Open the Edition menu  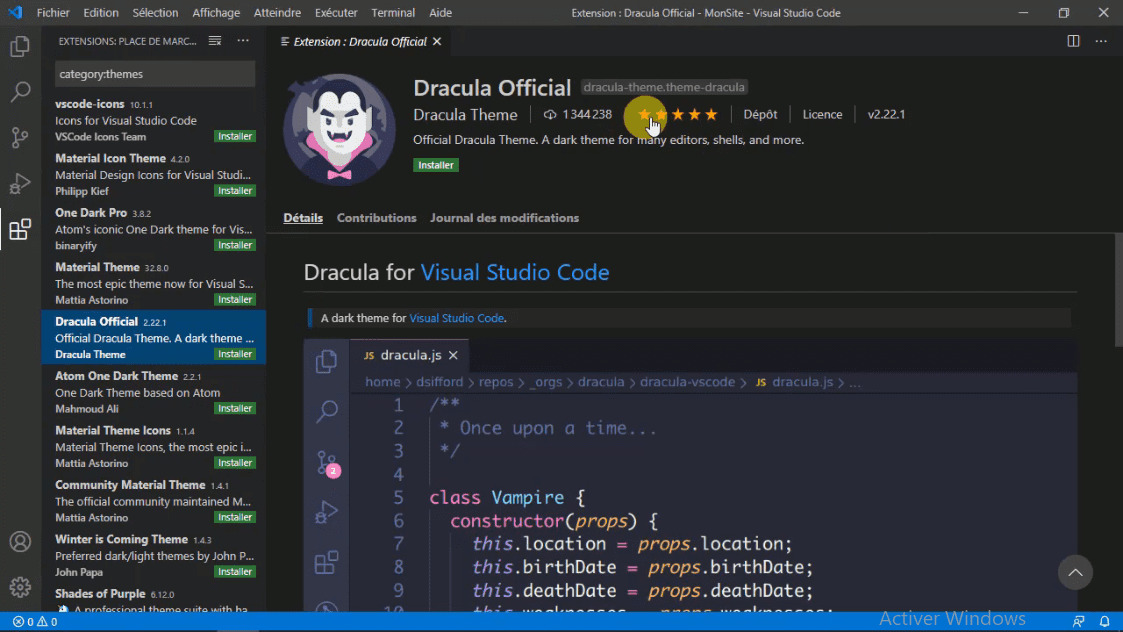pos(101,13)
